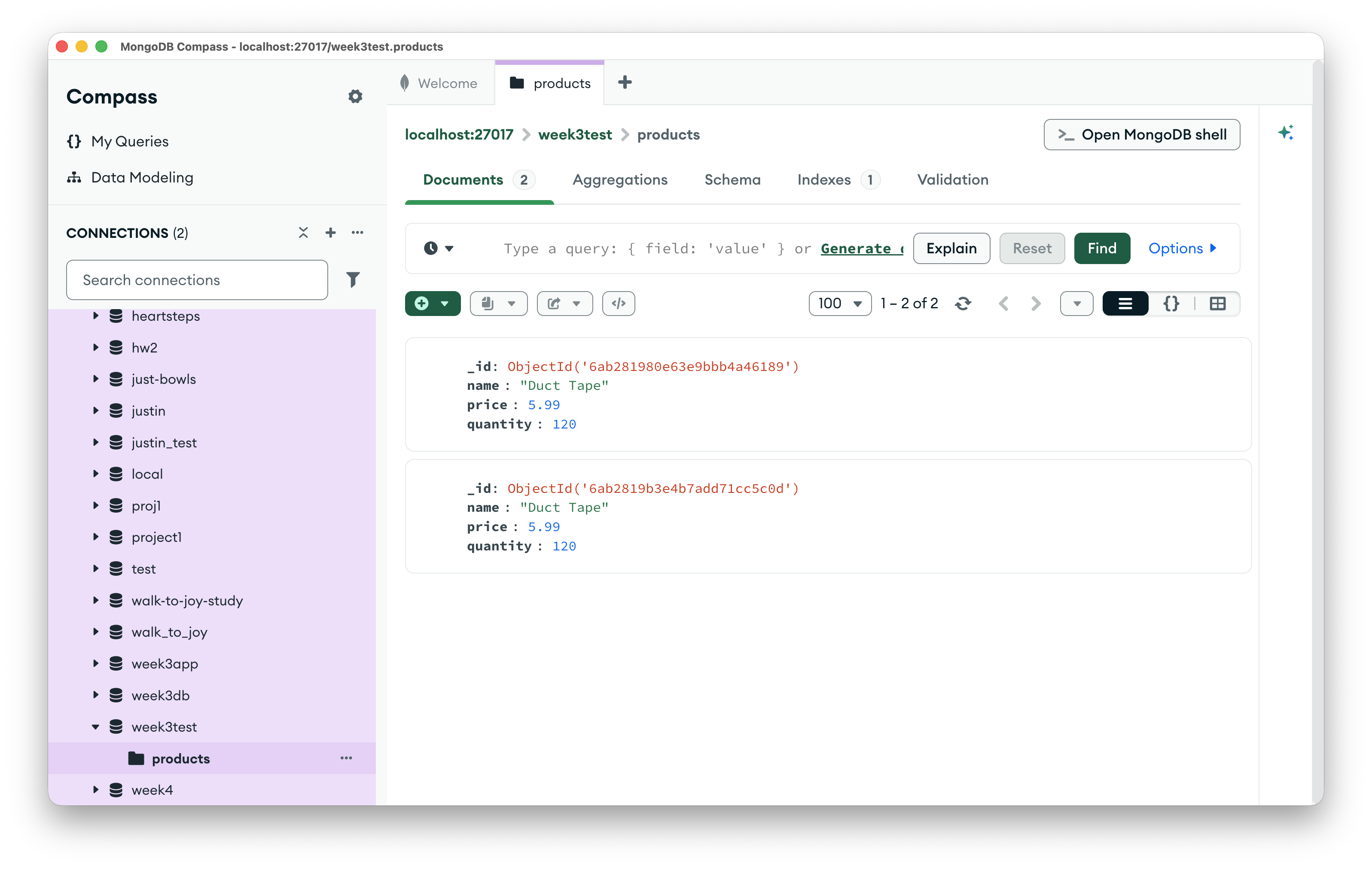The width and height of the screenshot is (1372, 869).
Task: Click the Export Data icon
Action: (564, 304)
